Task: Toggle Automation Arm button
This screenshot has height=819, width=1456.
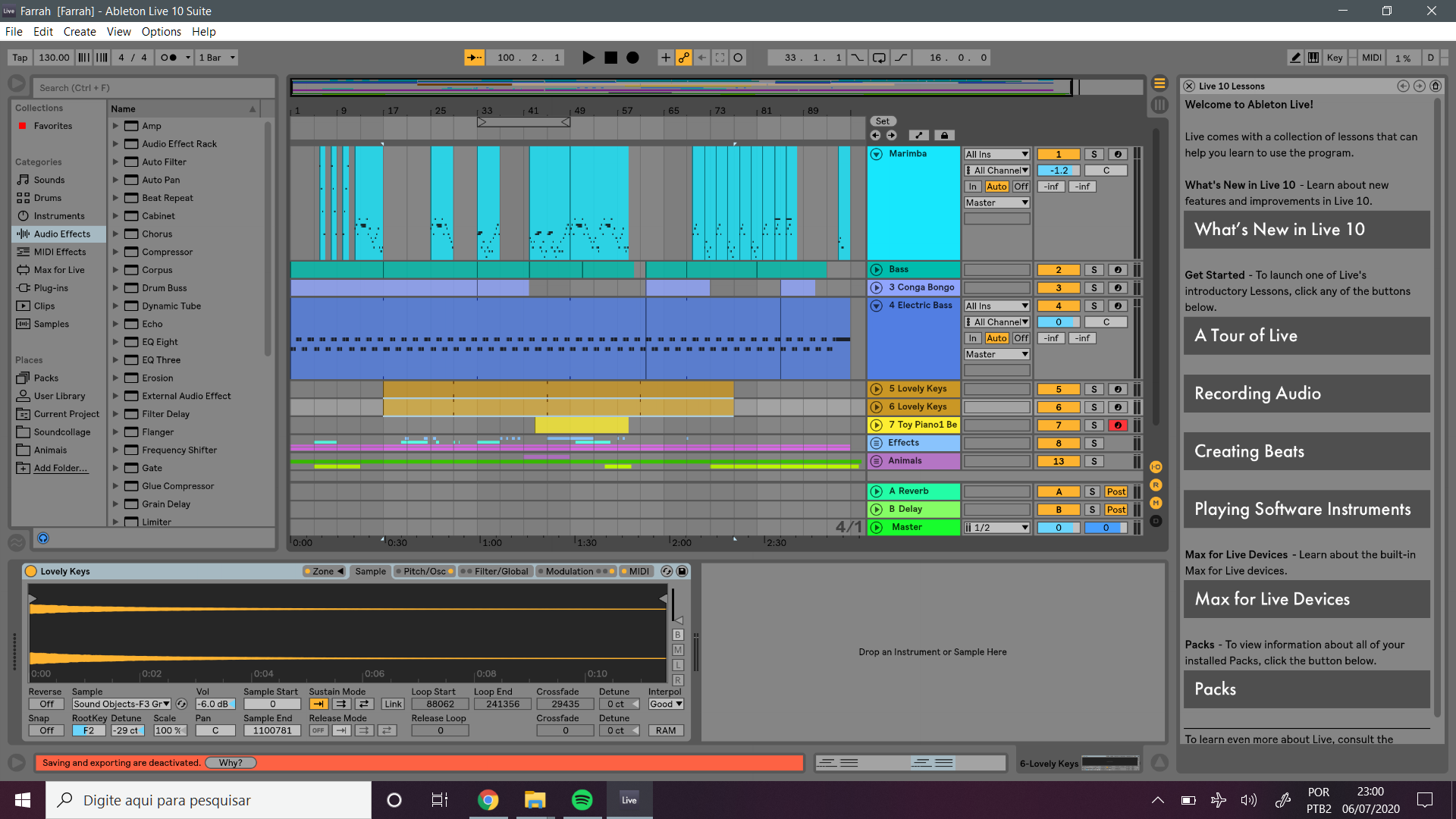Action: point(684,58)
